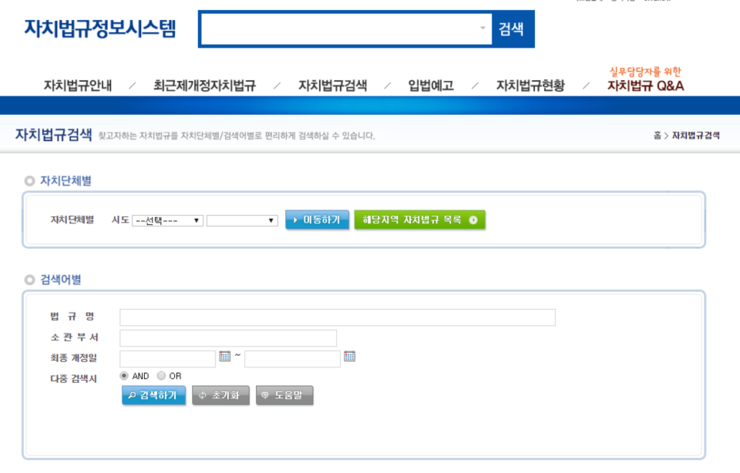
Task: Click the green 해당지역 자치법규 목록 button
Action: 420,220
